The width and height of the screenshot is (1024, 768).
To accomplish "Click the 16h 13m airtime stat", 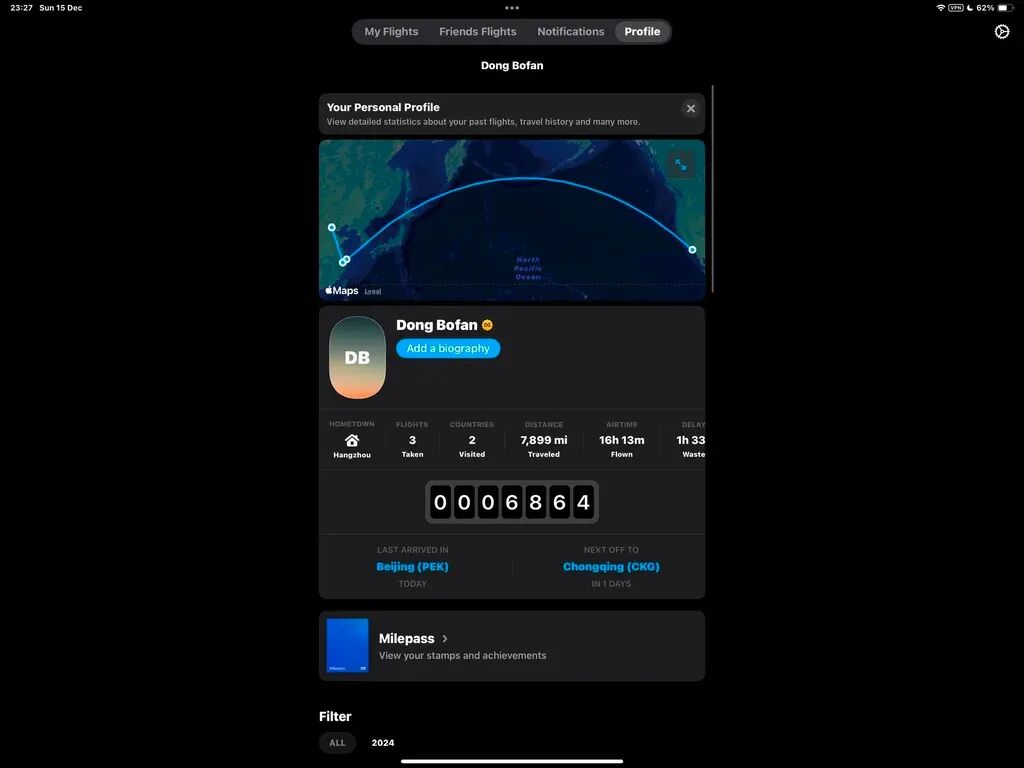I will [622, 440].
